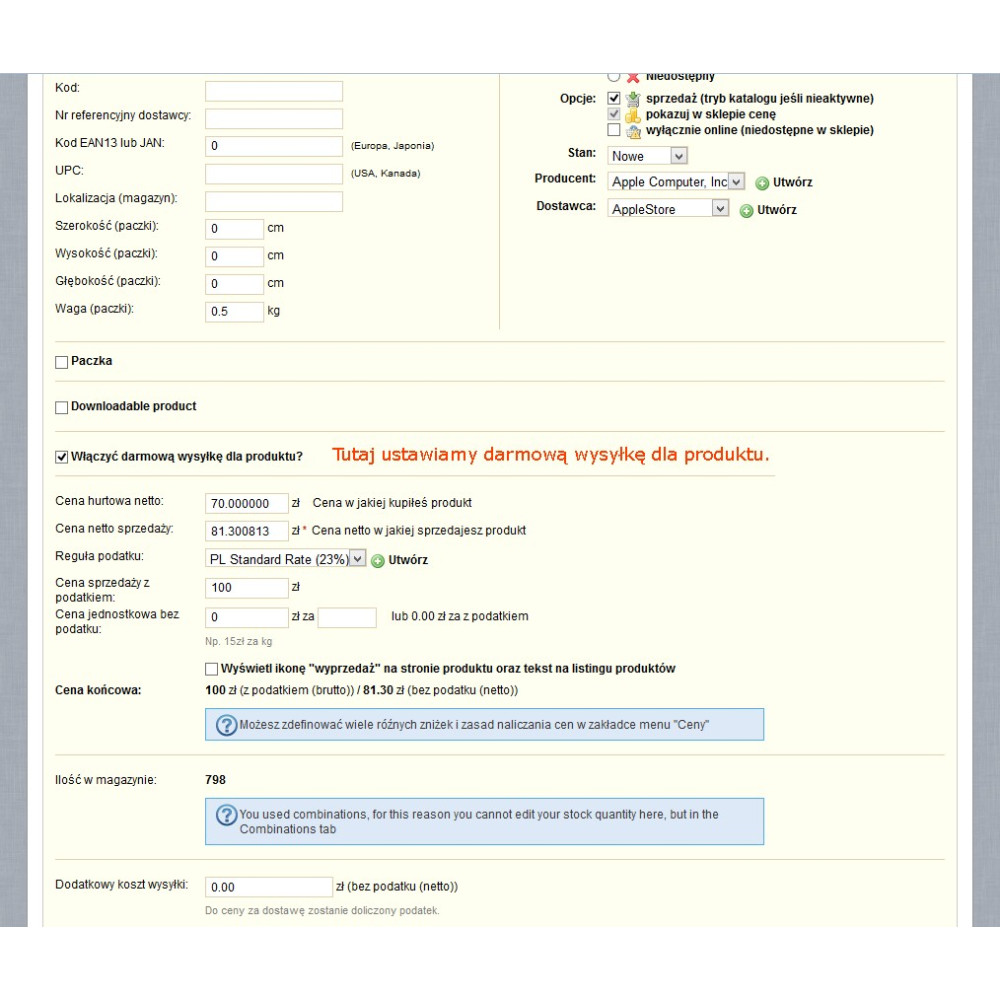1000x1000 pixels.
Task: Click the Wysokość (paczki) field
Action: point(234,256)
